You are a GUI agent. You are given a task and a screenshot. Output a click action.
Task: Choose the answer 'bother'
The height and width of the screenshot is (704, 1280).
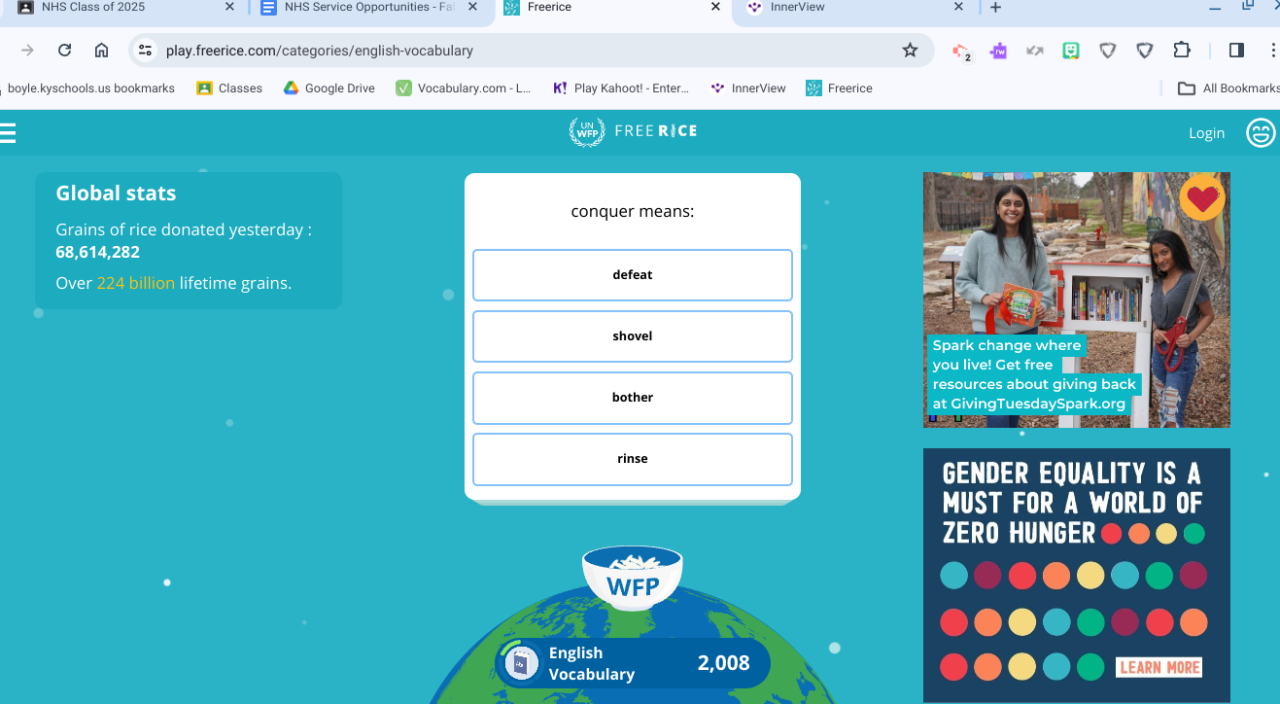pyautogui.click(x=632, y=398)
